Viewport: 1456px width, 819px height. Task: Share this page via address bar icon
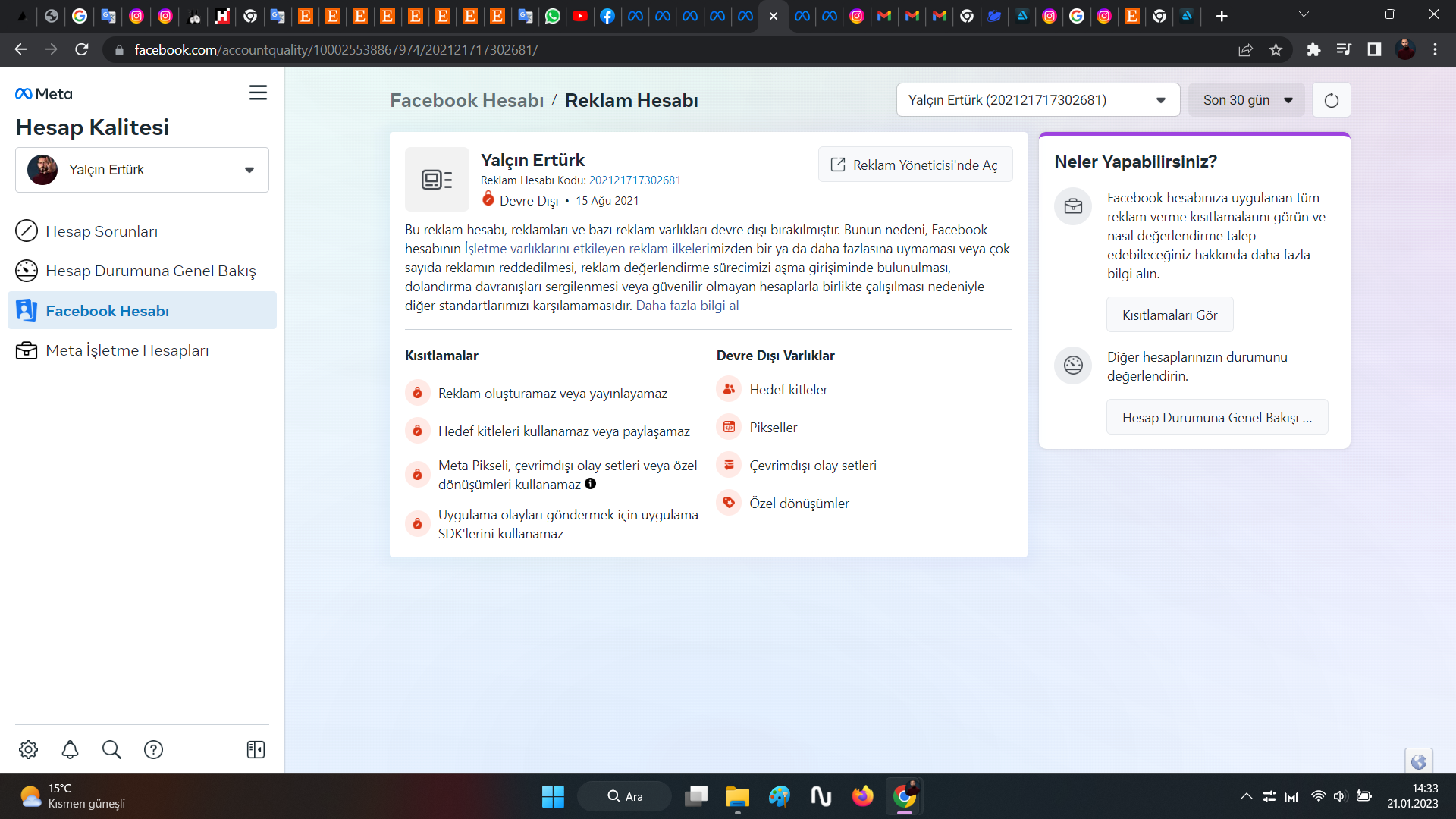coord(1245,49)
